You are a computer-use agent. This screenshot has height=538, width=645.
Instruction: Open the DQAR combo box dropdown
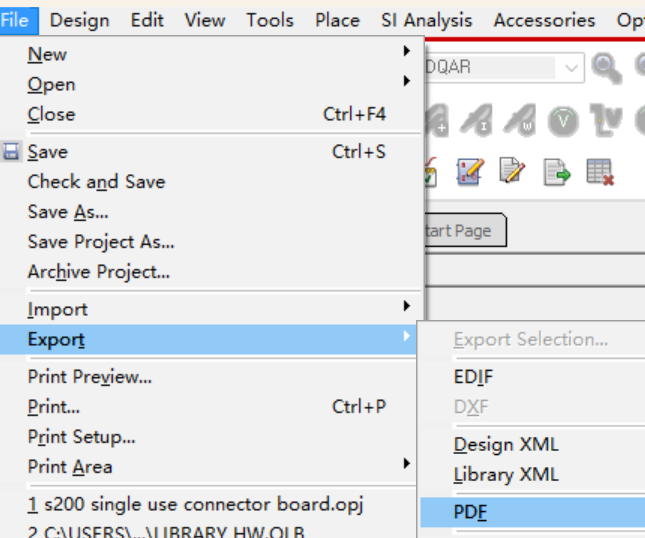coord(571,67)
